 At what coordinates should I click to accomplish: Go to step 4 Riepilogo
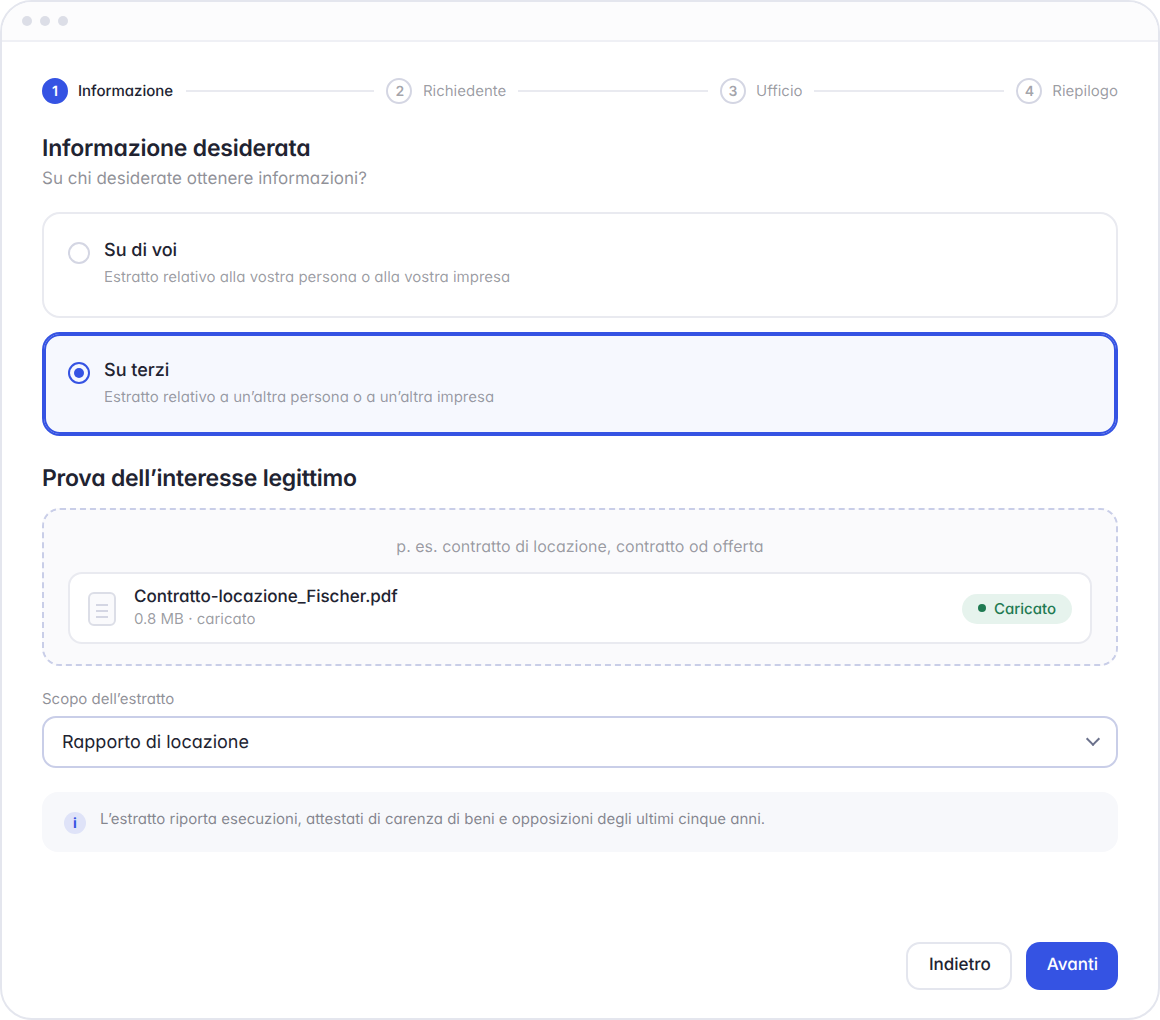click(x=1067, y=91)
